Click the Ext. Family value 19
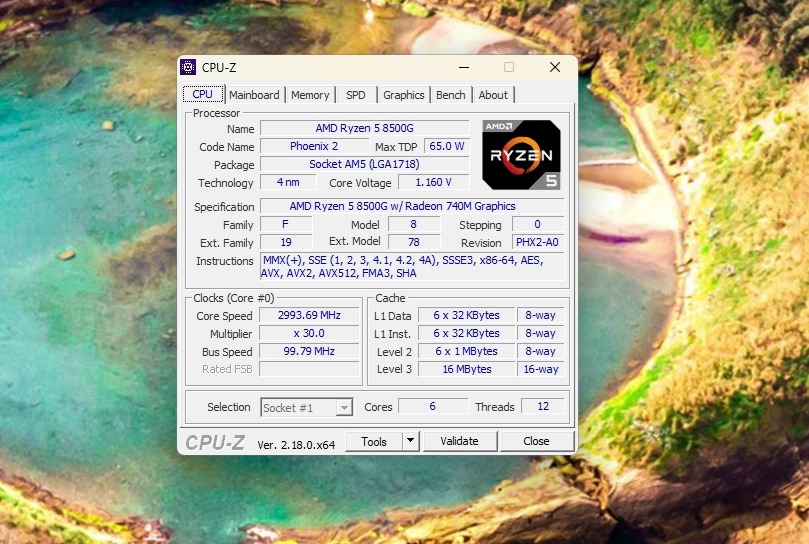This screenshot has width=809, height=544. [x=286, y=242]
